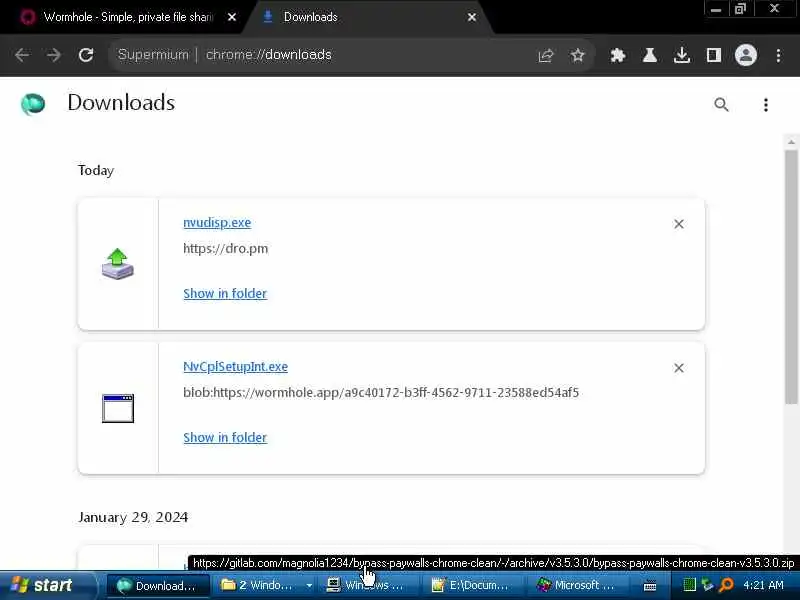The height and width of the screenshot is (600, 800).
Task: Select the Downloads tab
Action: click(x=367, y=17)
